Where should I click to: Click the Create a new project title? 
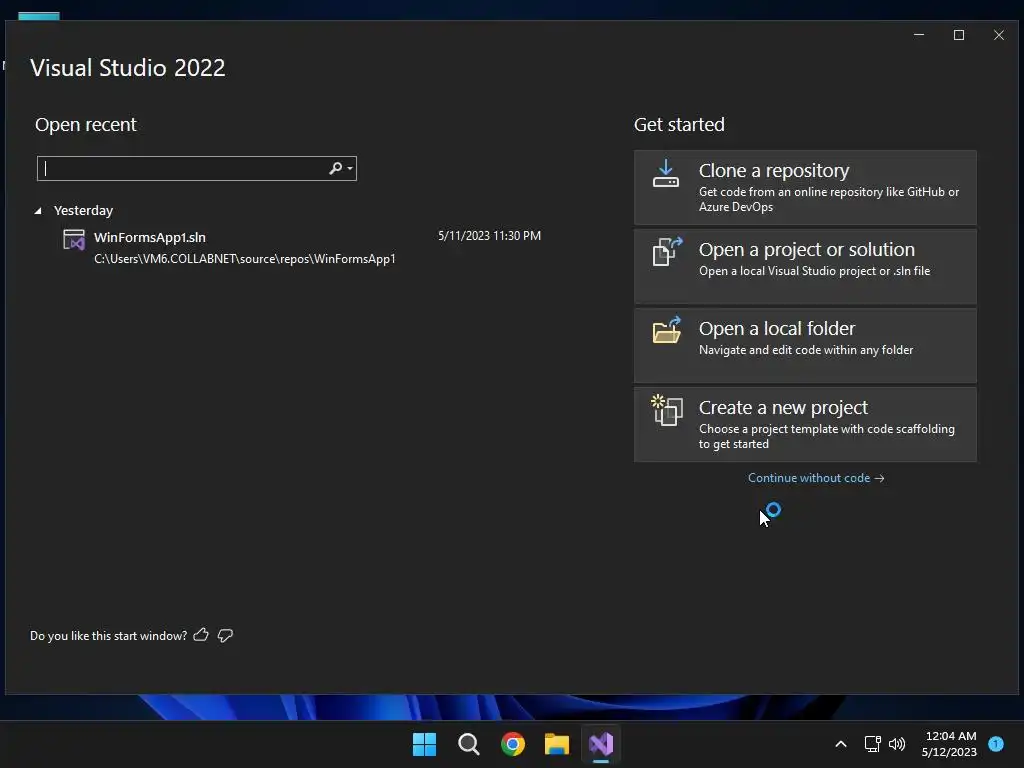pyautogui.click(x=783, y=408)
